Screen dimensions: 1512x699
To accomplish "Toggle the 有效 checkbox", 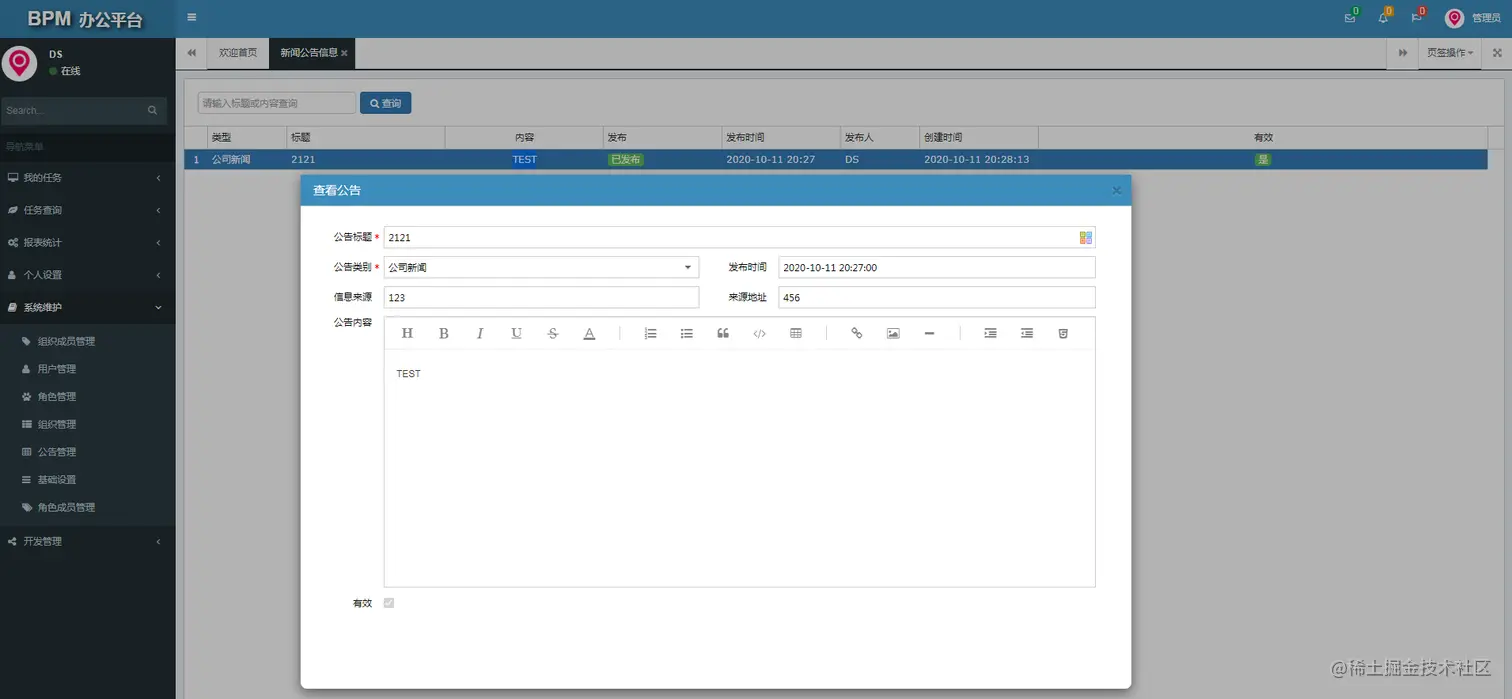I will click(389, 603).
